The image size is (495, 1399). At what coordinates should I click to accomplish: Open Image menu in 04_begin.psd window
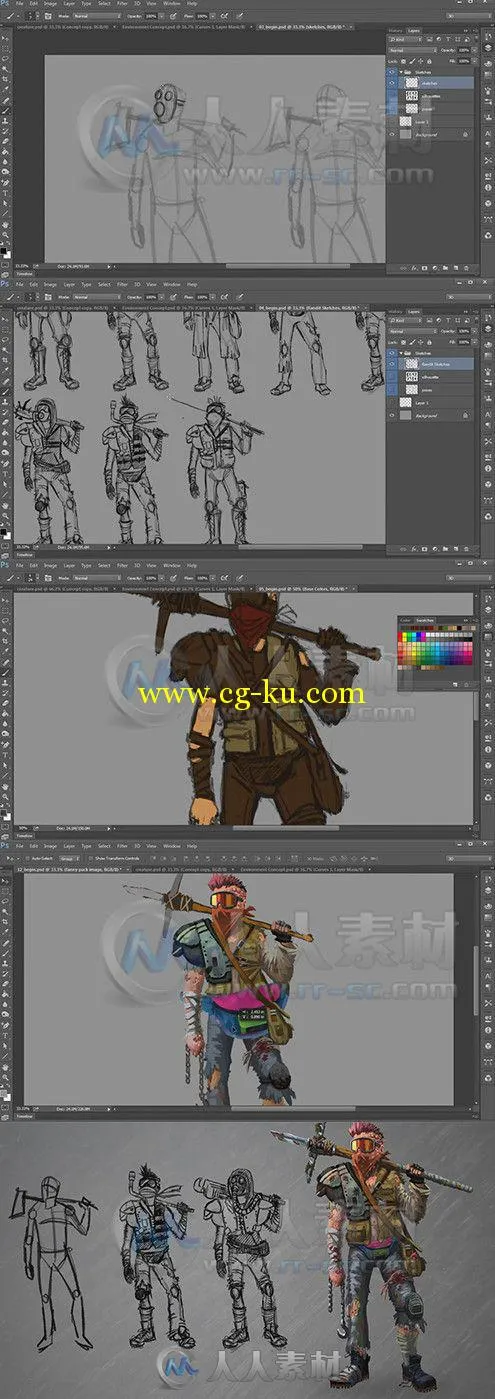pyautogui.click(x=50, y=285)
